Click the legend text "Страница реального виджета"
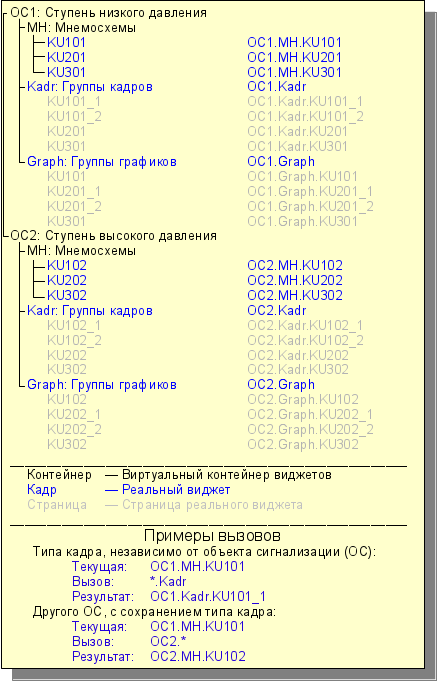437x681 pixels. pos(212,505)
